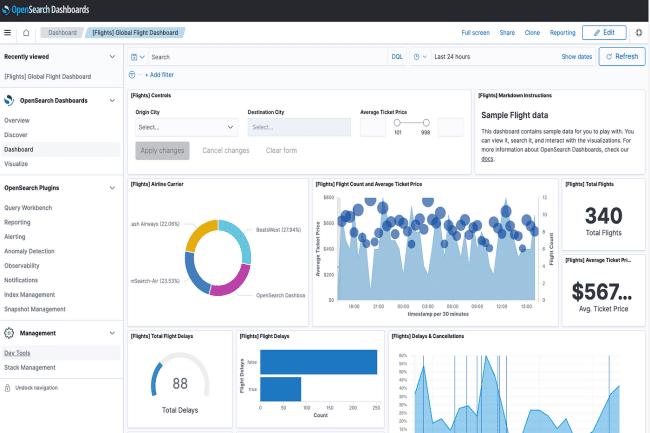Collapse the OpenSearch Dashboards sidebar section

click(112, 100)
